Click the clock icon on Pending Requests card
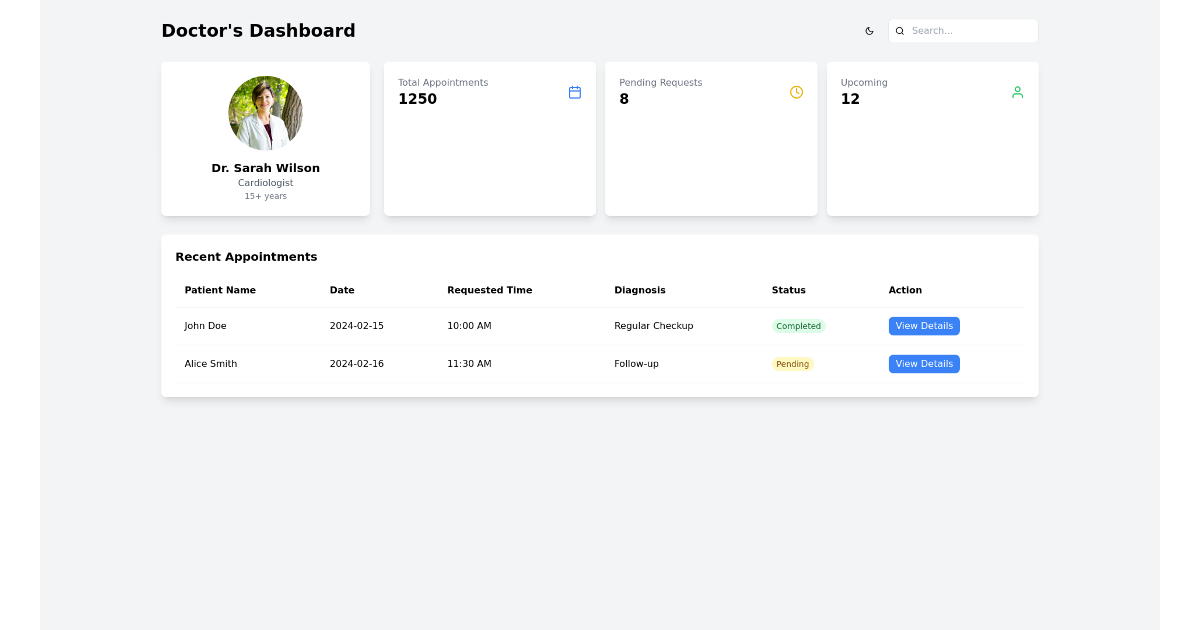1200x630 pixels. pyautogui.click(x=796, y=91)
